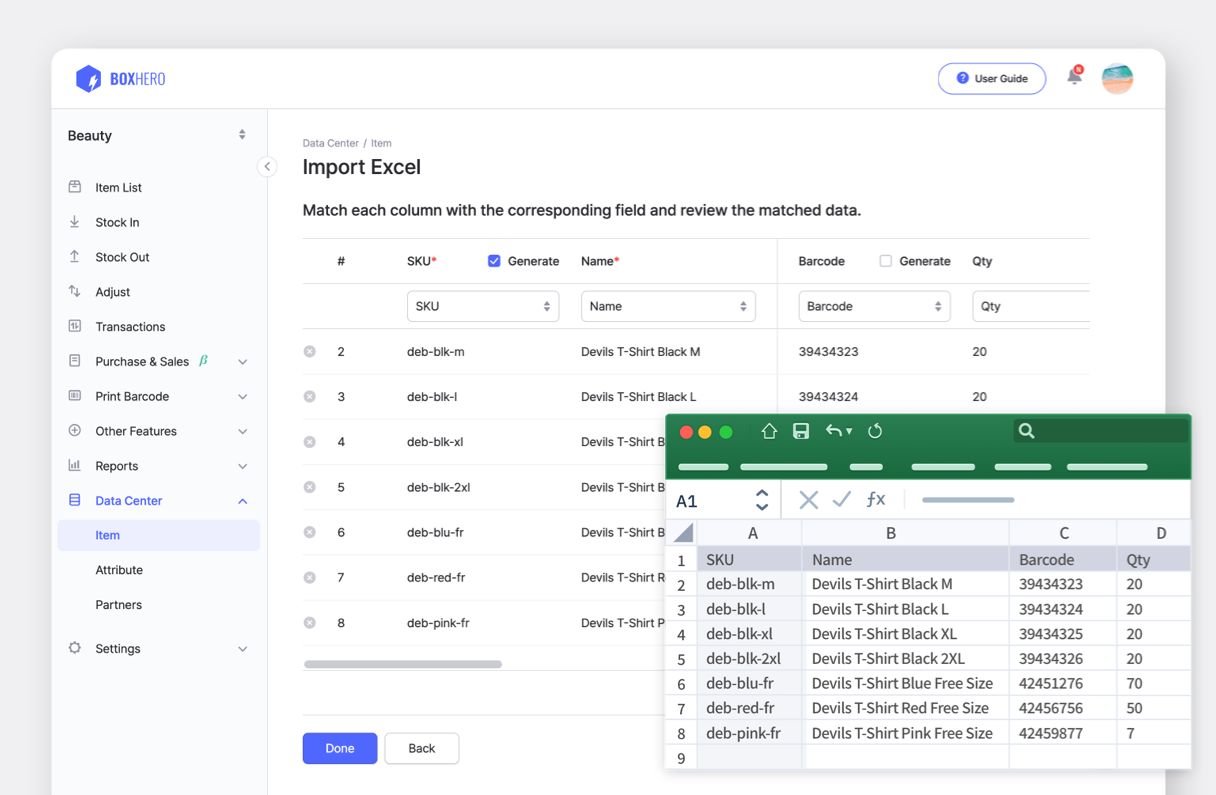This screenshot has width=1216, height=795.
Task: Open search using the magnifier icon in Excel
Action: tap(1026, 430)
